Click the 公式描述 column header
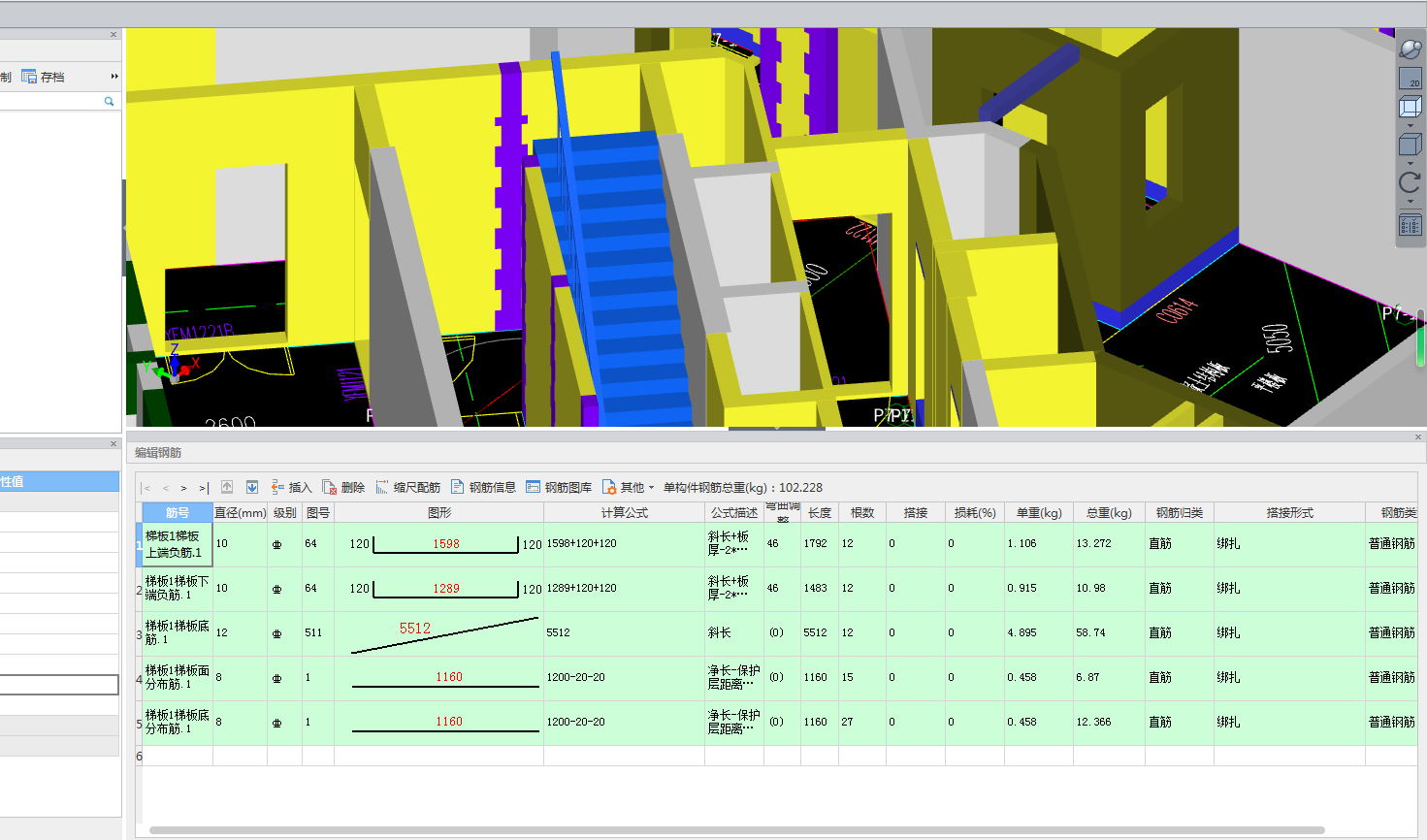 coord(734,513)
